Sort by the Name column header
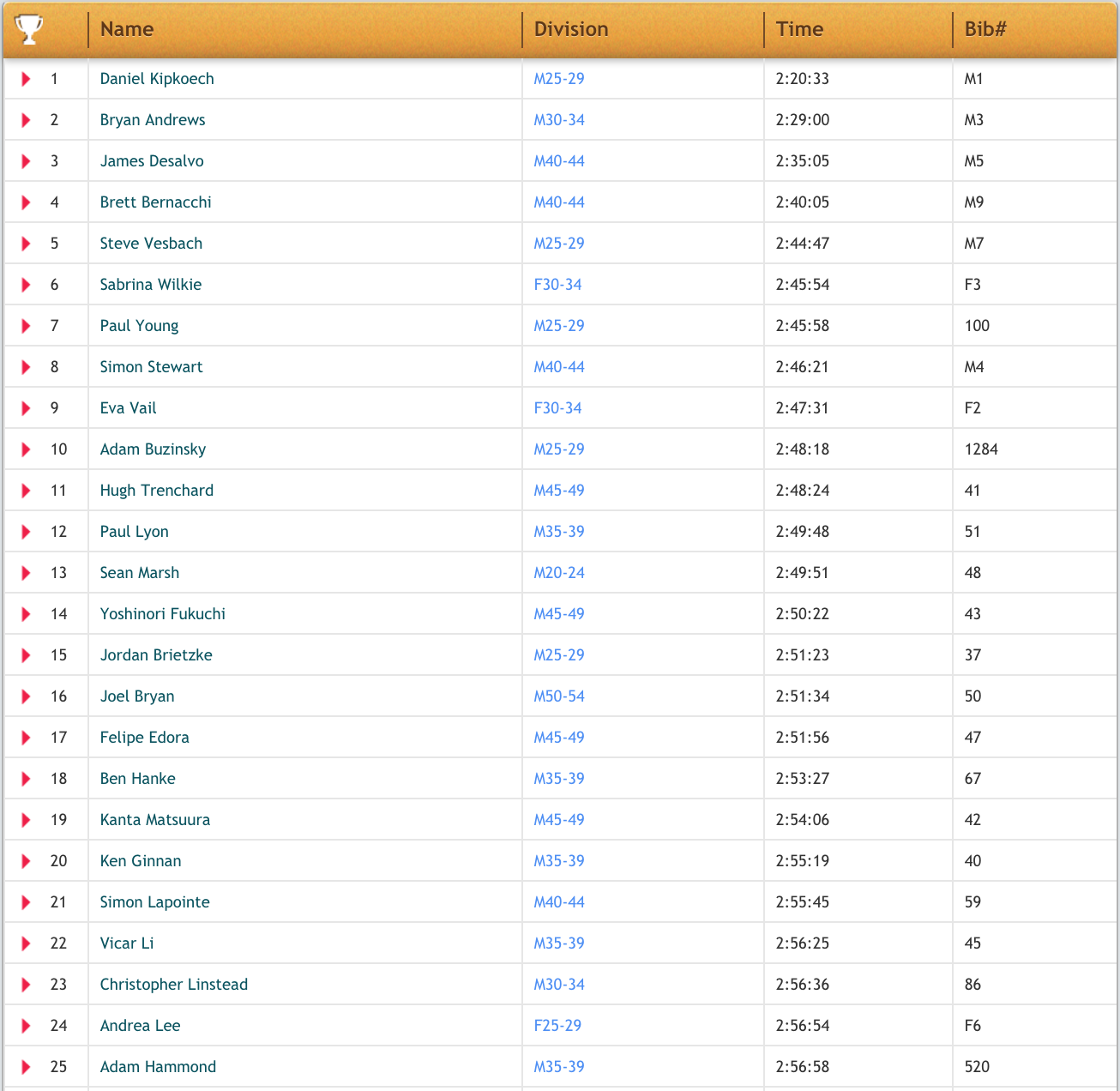The height and width of the screenshot is (1091, 1120). pos(127,29)
